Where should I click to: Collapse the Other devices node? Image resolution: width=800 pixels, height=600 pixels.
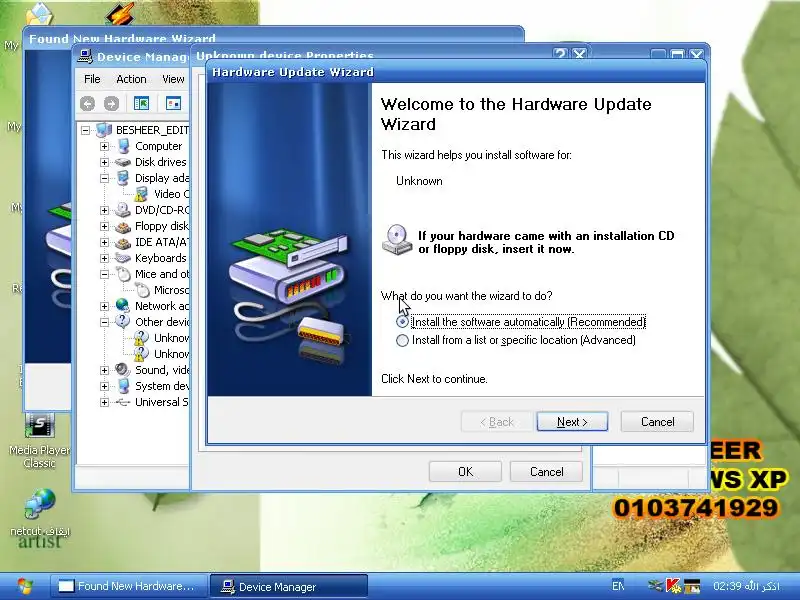[x=105, y=322]
